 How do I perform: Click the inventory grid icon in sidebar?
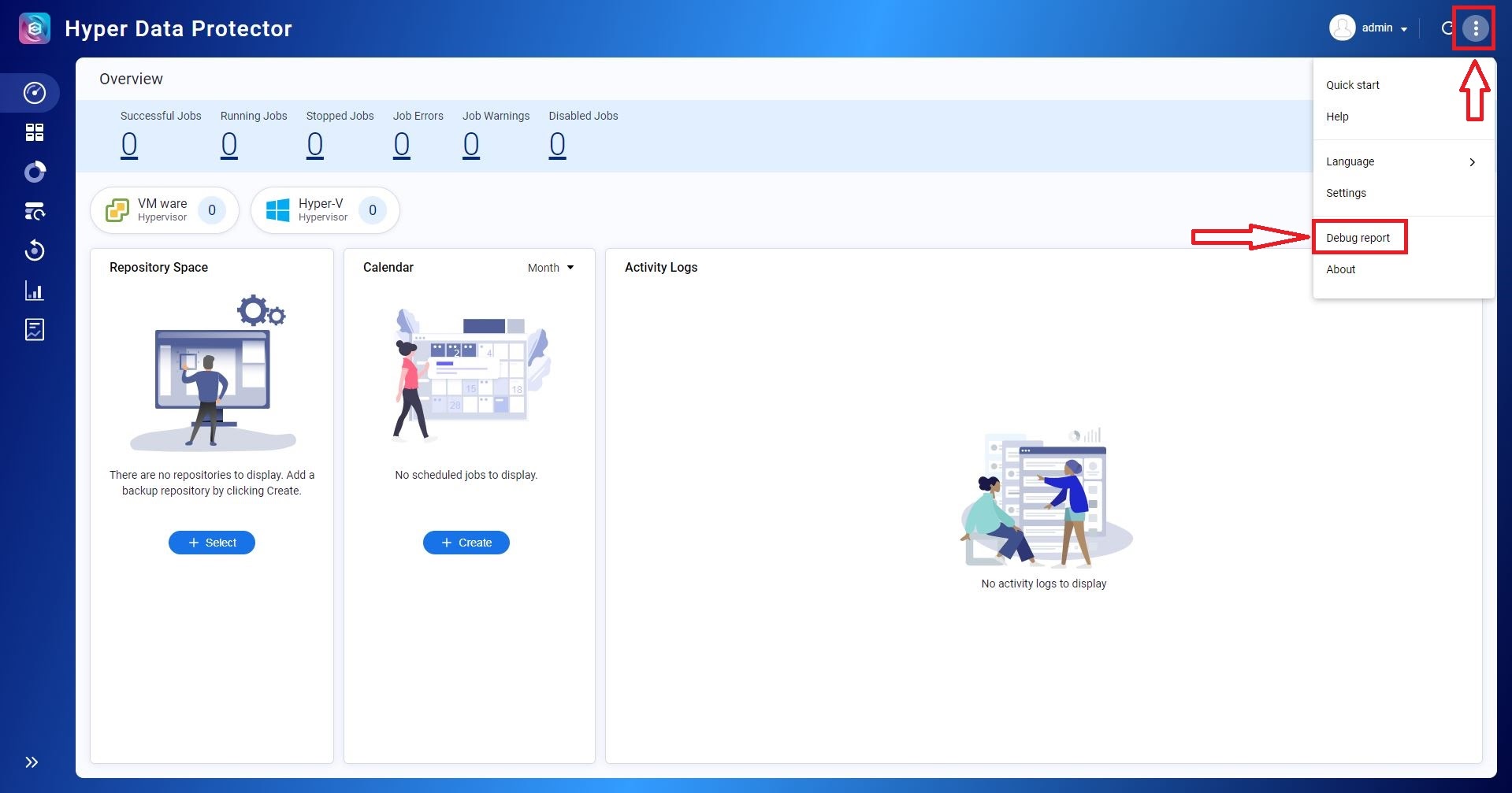click(35, 132)
